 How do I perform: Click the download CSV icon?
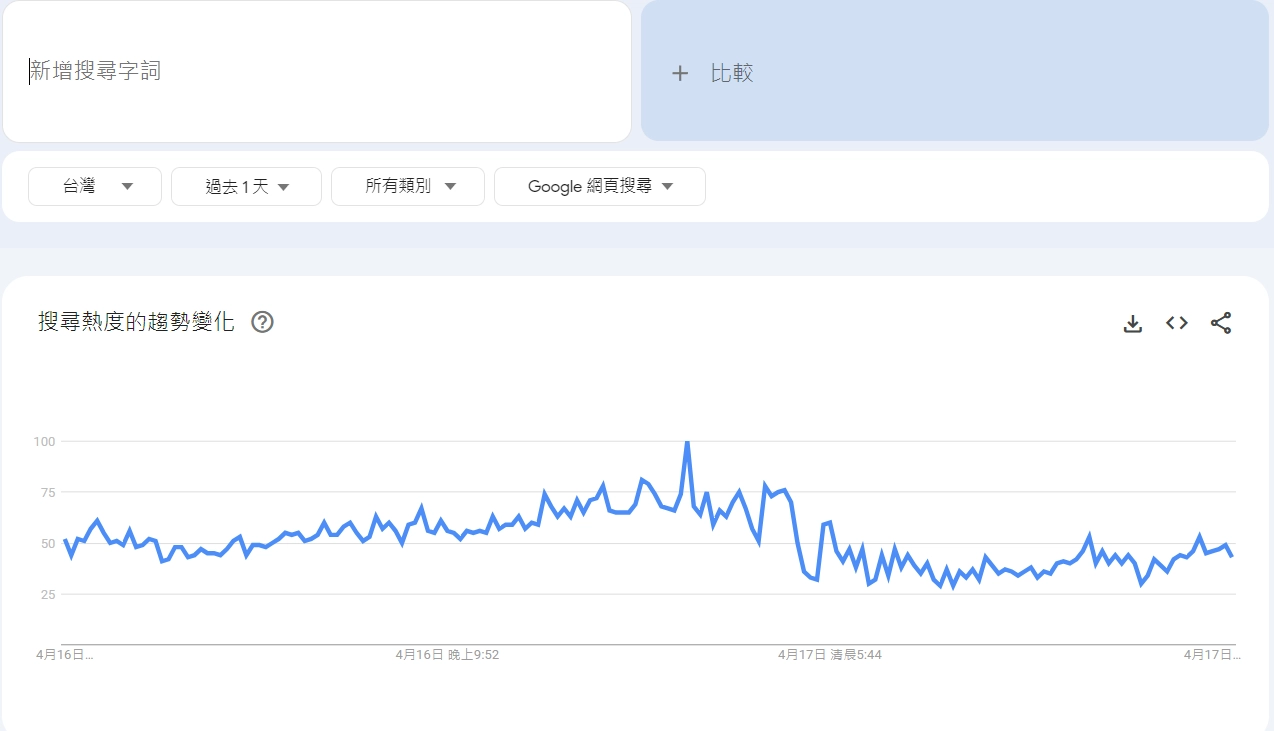point(1132,323)
